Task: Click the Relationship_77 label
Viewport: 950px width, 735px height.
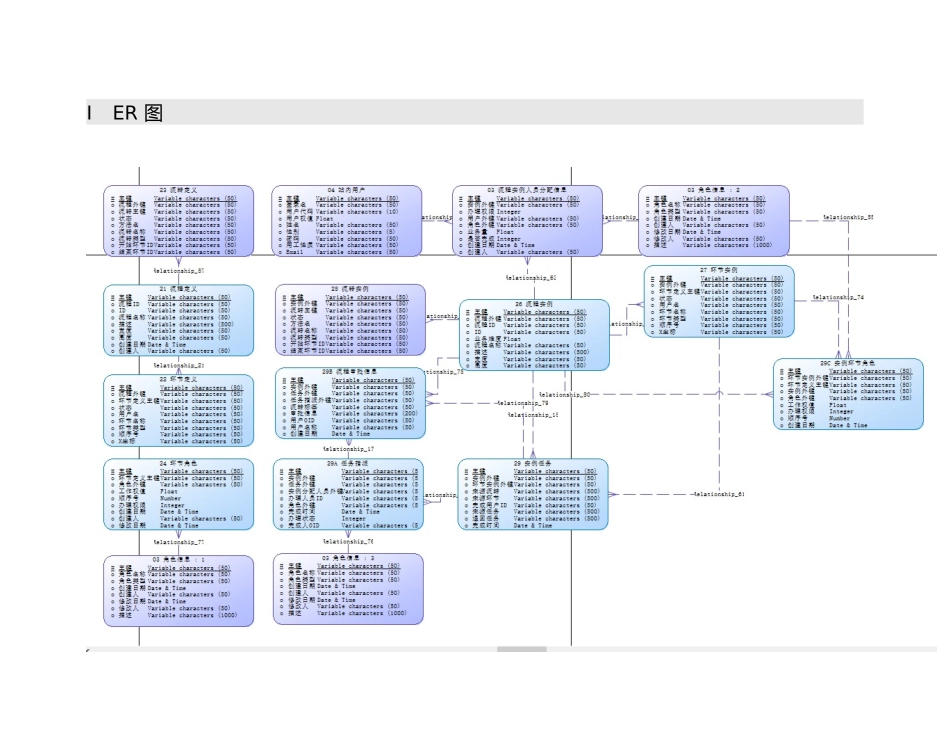Action: pos(179,541)
